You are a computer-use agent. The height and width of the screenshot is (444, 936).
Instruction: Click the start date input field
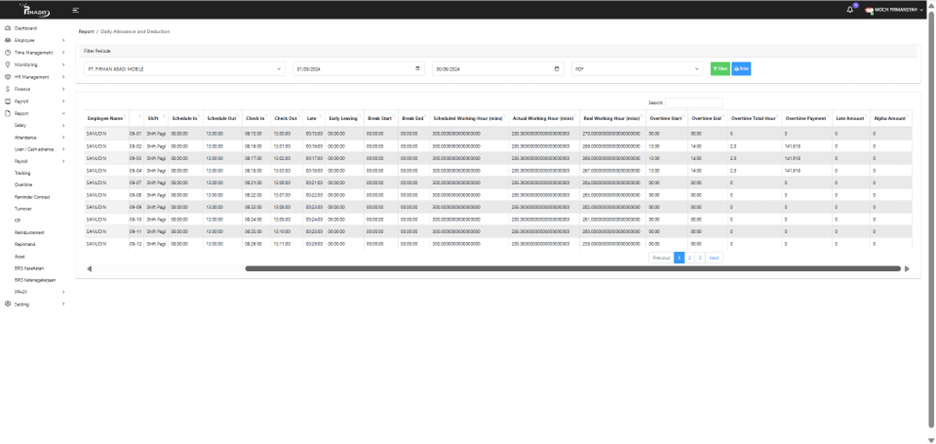coord(358,69)
